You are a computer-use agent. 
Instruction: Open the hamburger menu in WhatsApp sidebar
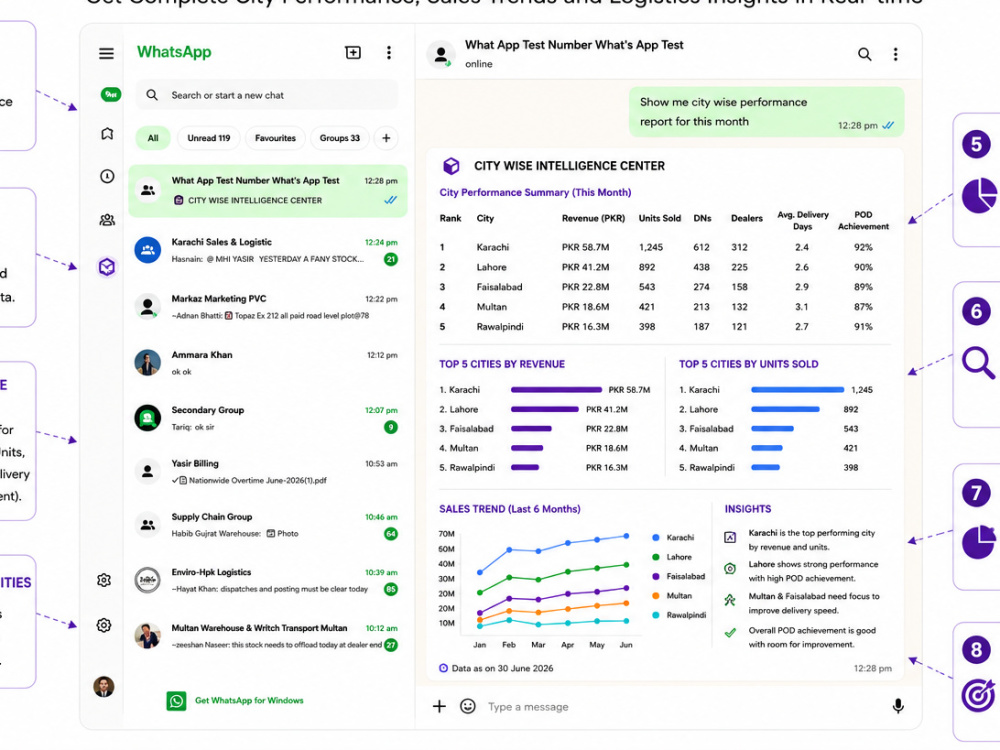[107, 54]
